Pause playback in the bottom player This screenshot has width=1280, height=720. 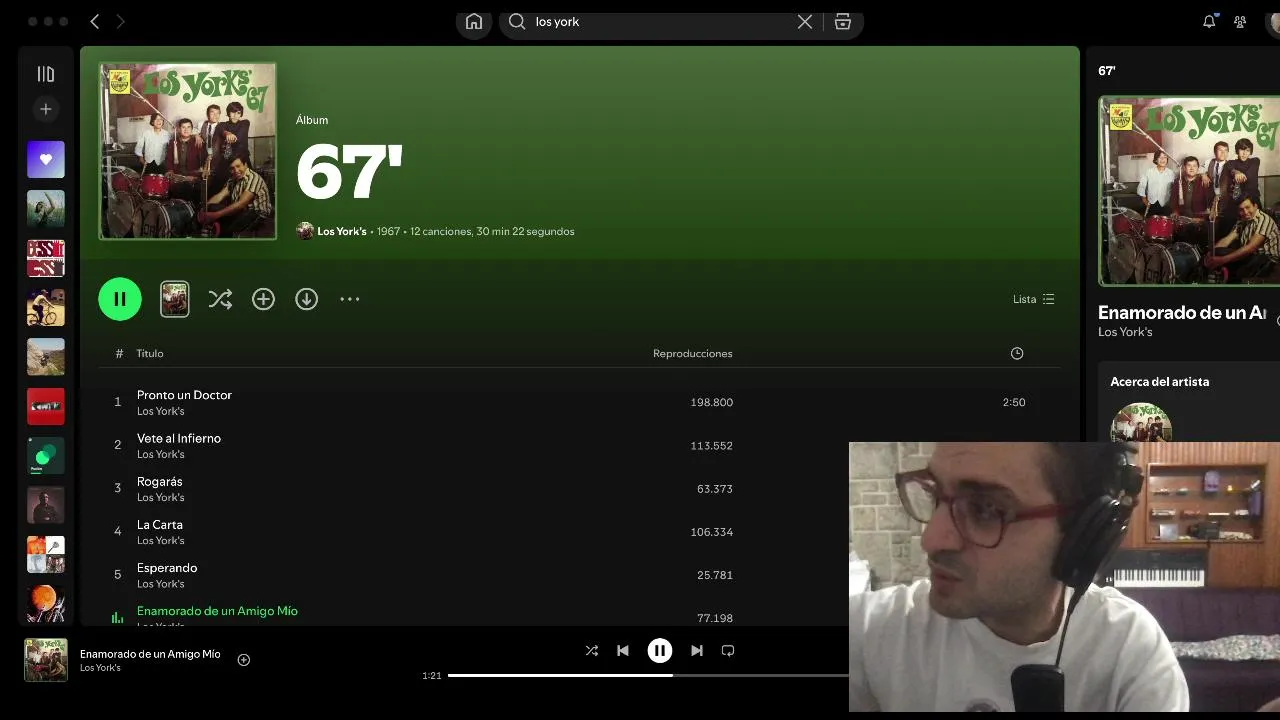tap(660, 650)
